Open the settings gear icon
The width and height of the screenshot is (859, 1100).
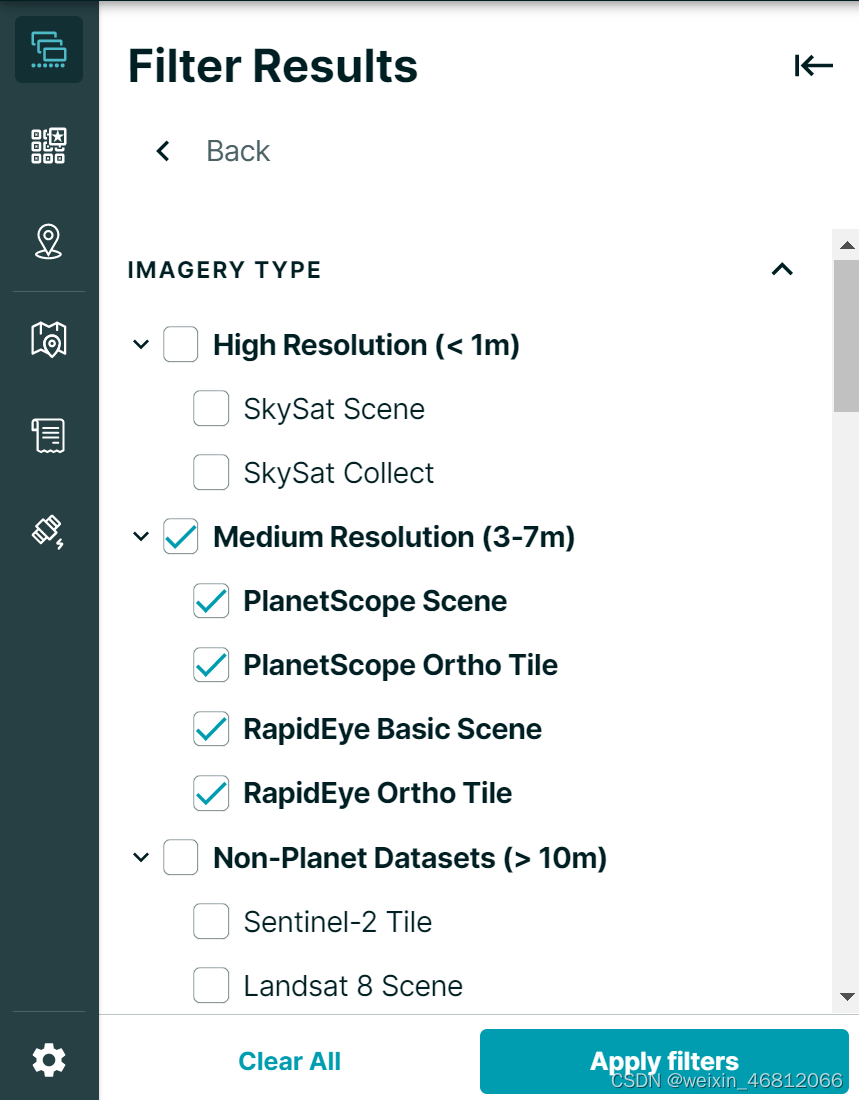point(48,1059)
